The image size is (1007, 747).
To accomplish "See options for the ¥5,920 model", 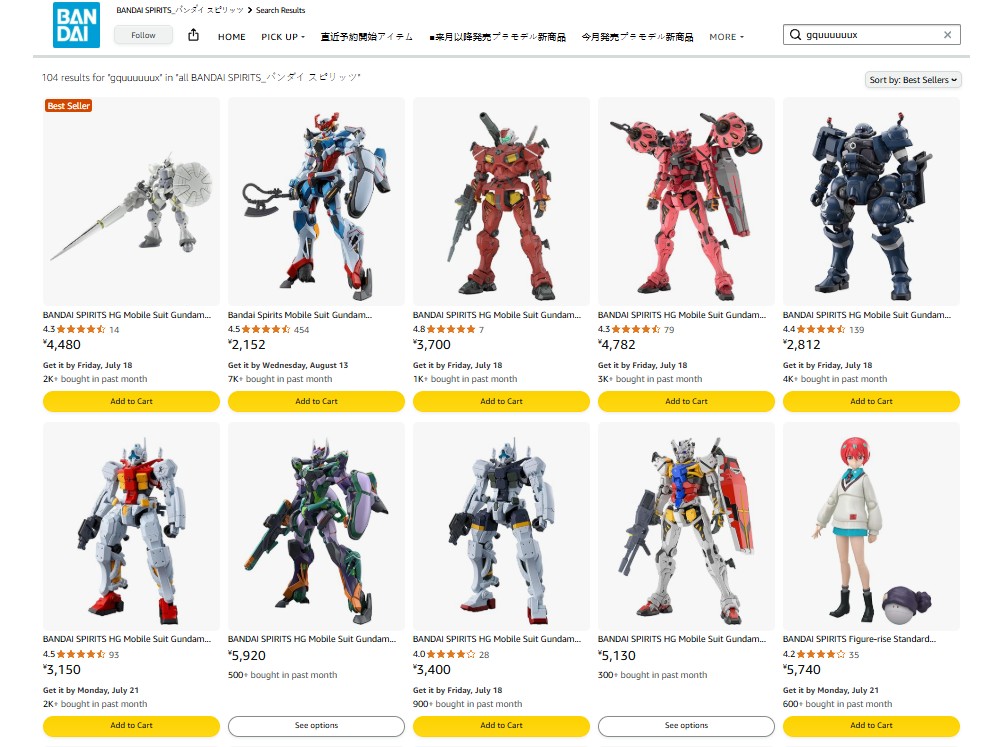I will coord(316,725).
